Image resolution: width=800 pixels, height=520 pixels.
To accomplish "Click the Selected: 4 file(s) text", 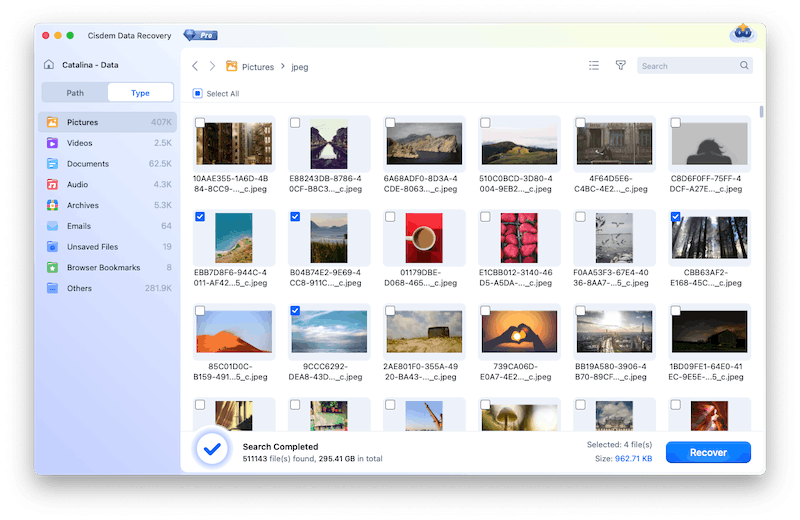I will pos(619,444).
